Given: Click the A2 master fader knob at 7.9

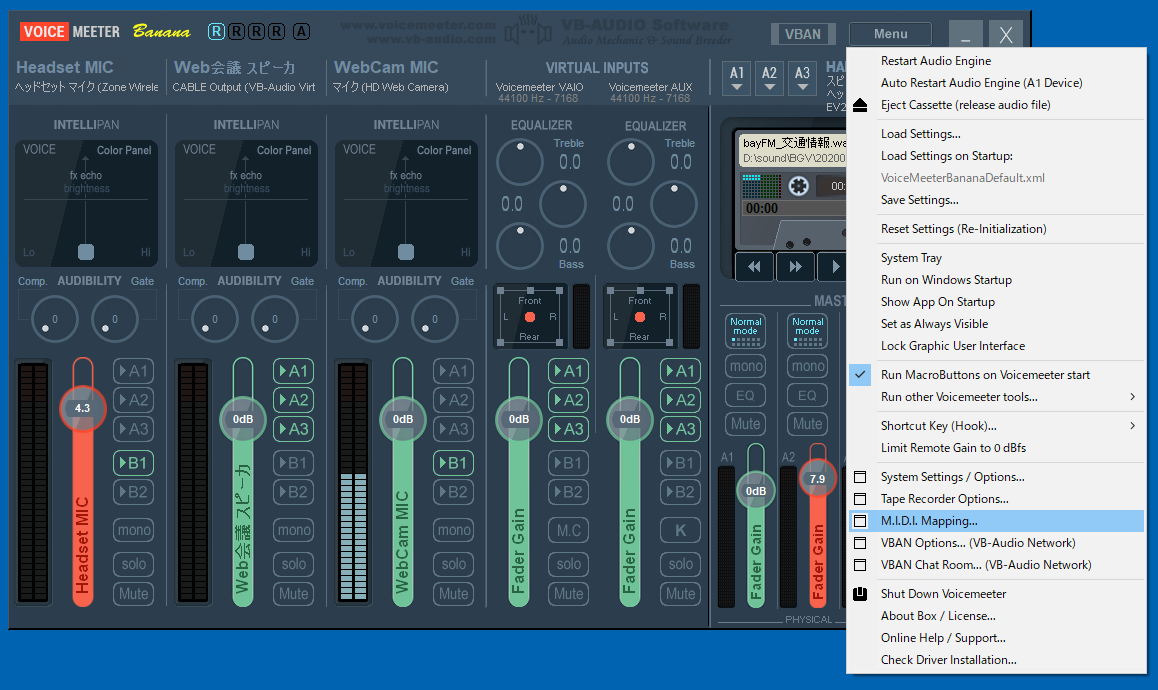Looking at the screenshot, I should pyautogui.click(x=818, y=479).
